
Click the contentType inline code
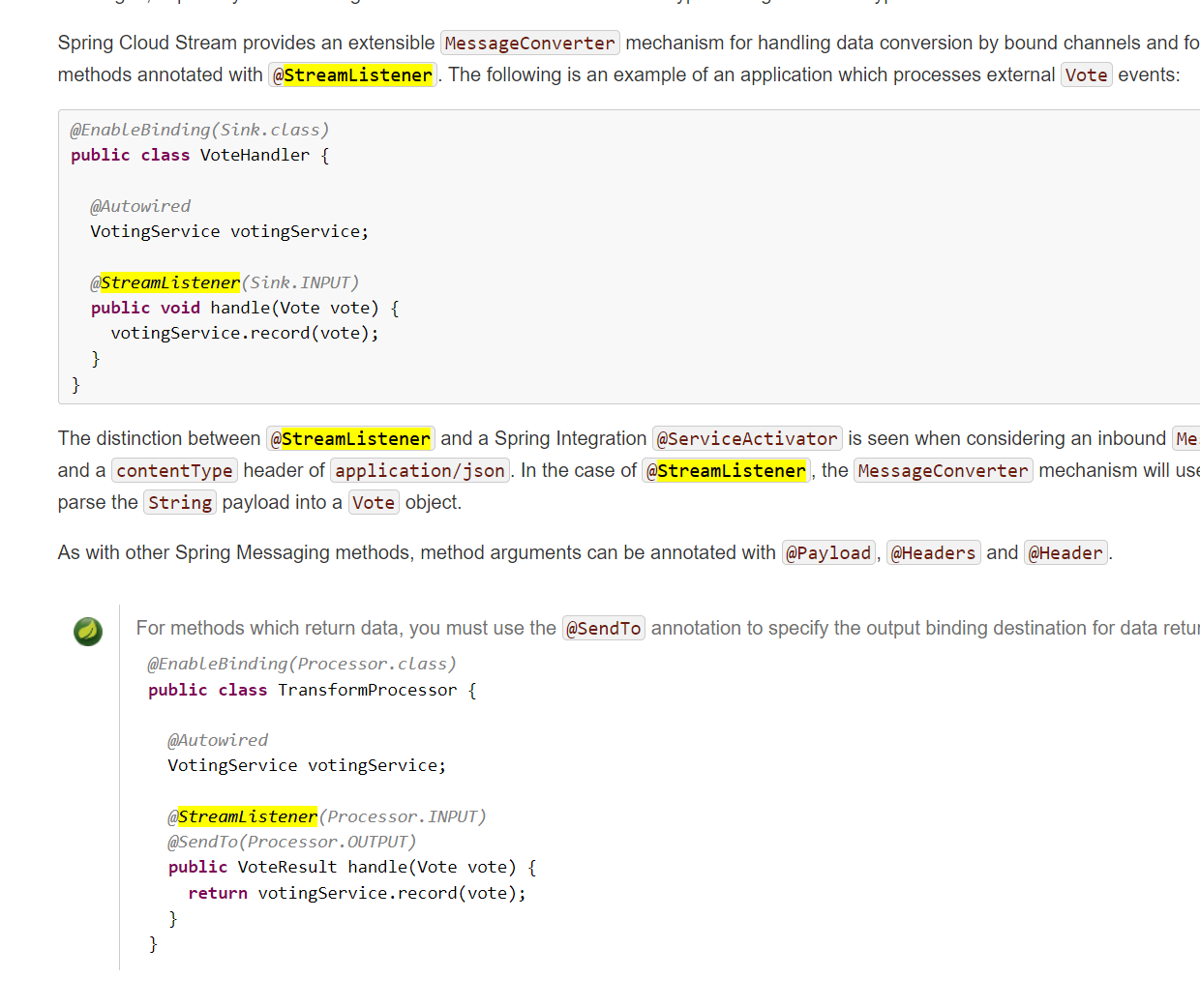click(174, 470)
